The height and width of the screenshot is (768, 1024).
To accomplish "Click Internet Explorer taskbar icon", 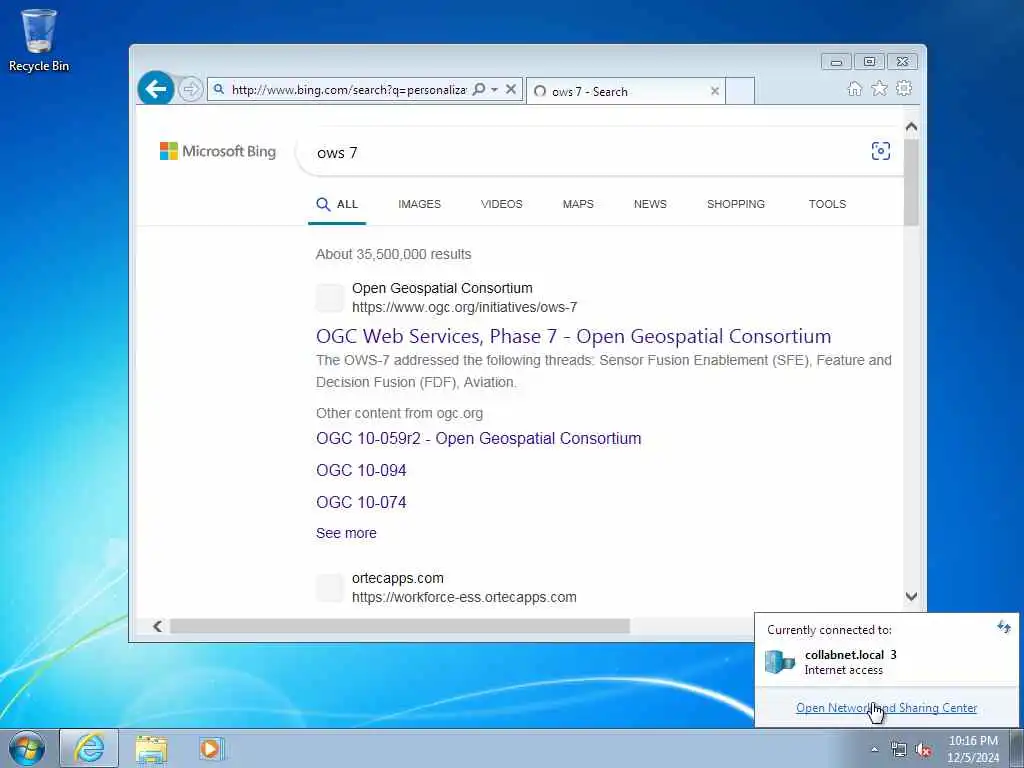I will click(89, 748).
